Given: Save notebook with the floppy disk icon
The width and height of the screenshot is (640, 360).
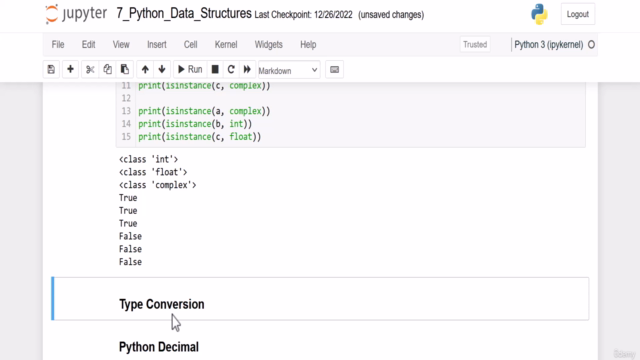Looking at the screenshot, I should point(51,69).
